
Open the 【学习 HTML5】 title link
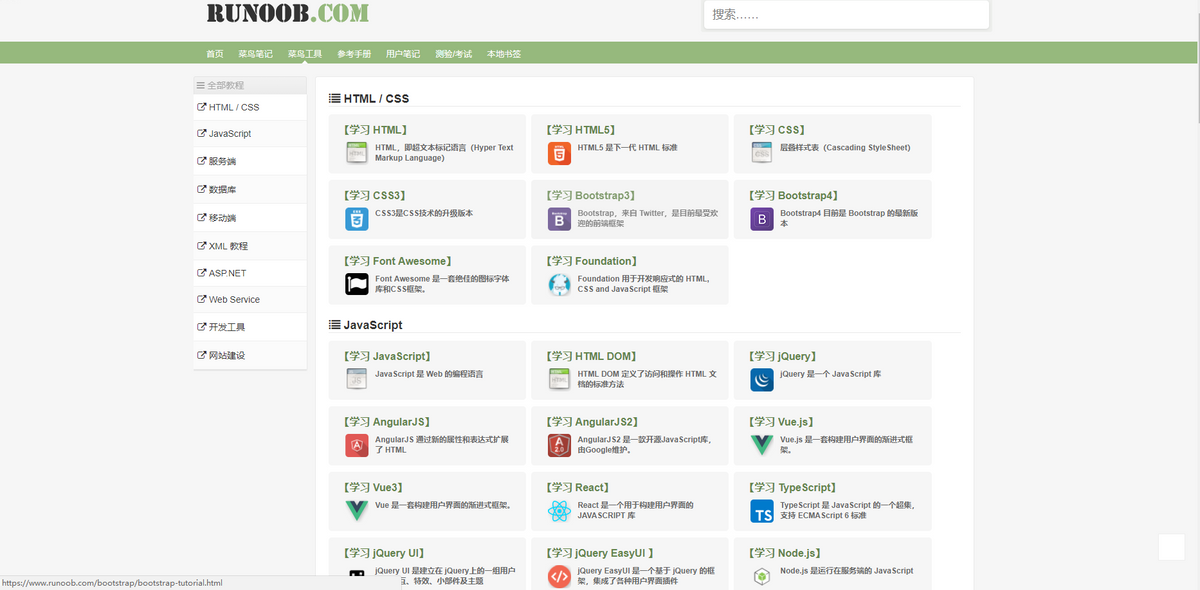pos(582,130)
